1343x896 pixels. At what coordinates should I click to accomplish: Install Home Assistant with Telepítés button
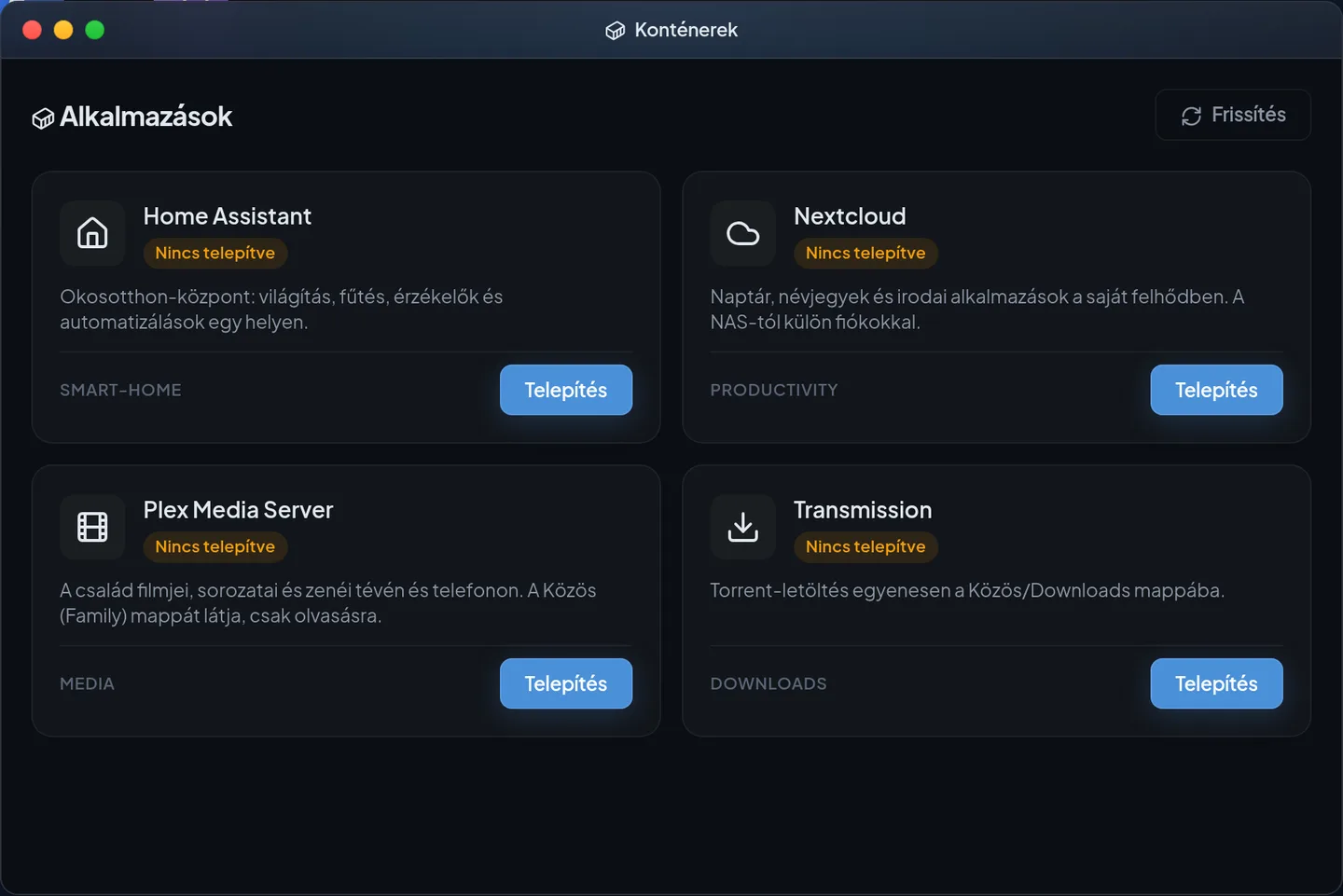pyautogui.click(x=566, y=390)
